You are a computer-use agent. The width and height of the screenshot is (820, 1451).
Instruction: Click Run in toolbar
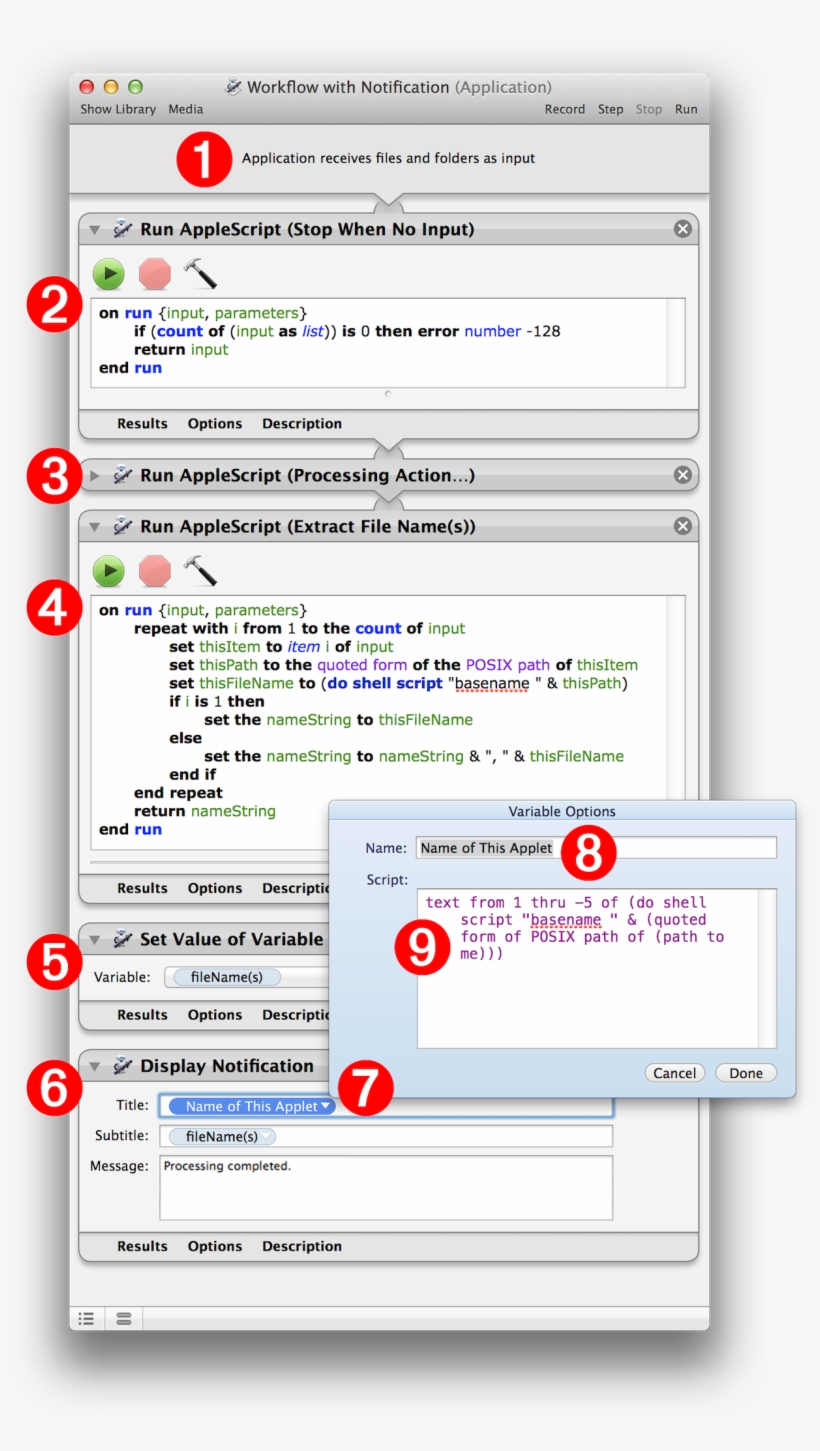(x=686, y=109)
